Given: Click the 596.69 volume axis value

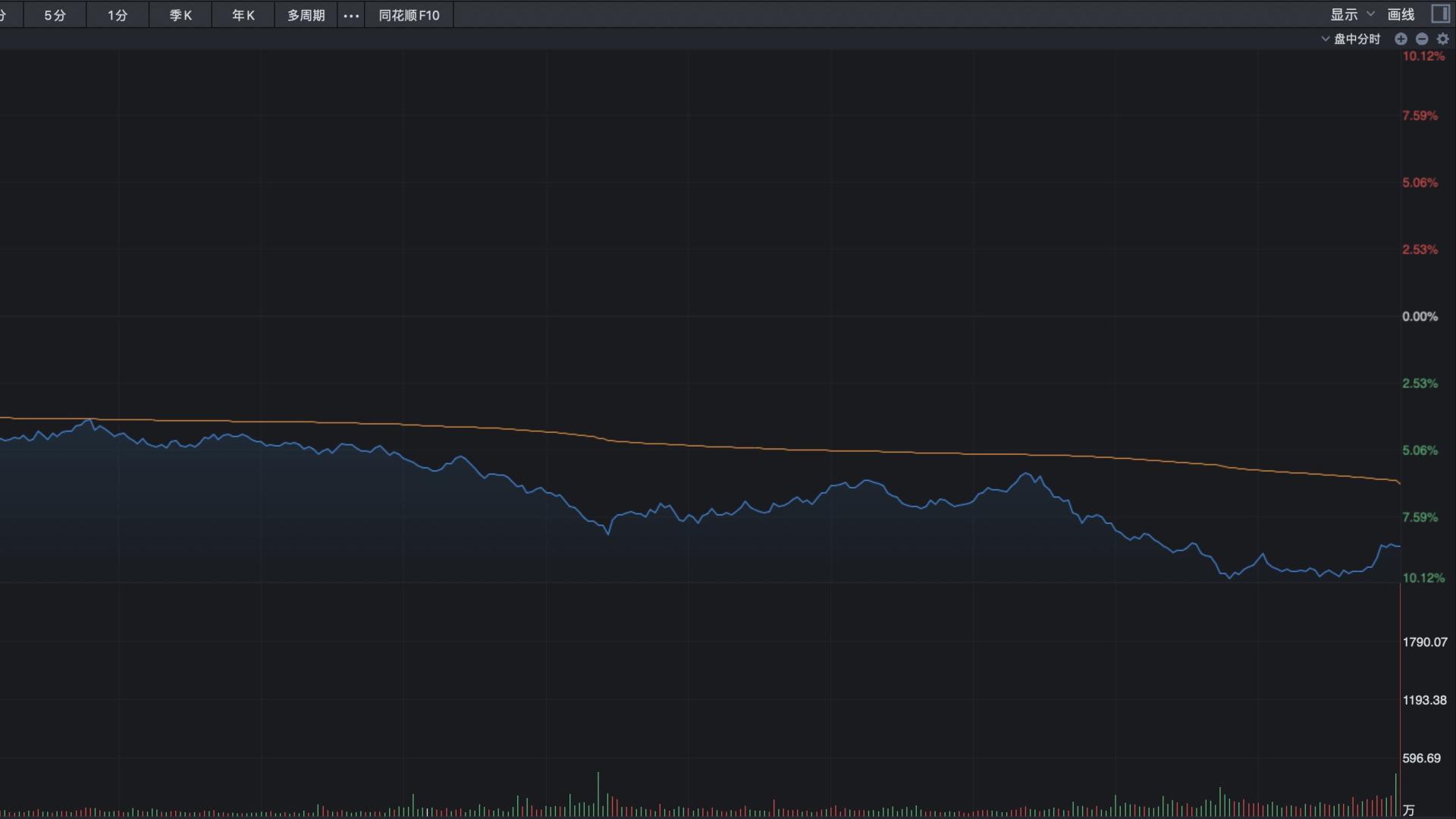Looking at the screenshot, I should pos(1422,758).
